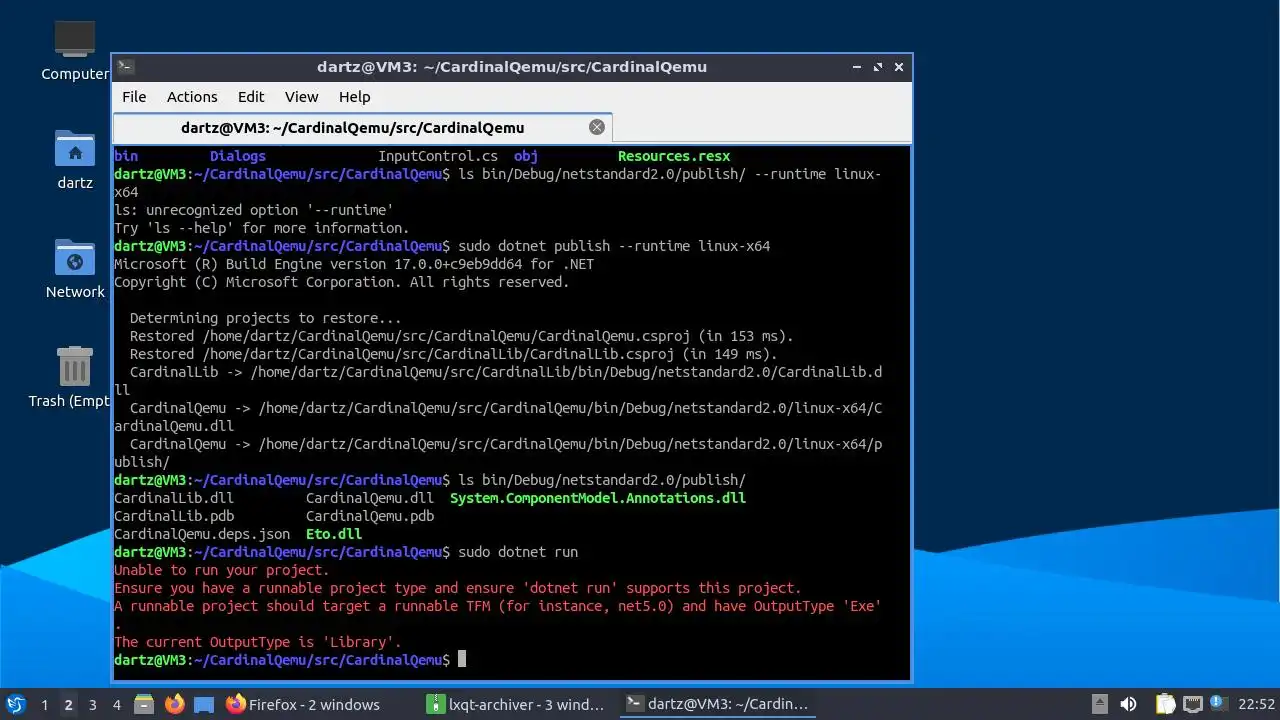
Task: Open the Edit menu in terminal
Action: click(x=251, y=97)
